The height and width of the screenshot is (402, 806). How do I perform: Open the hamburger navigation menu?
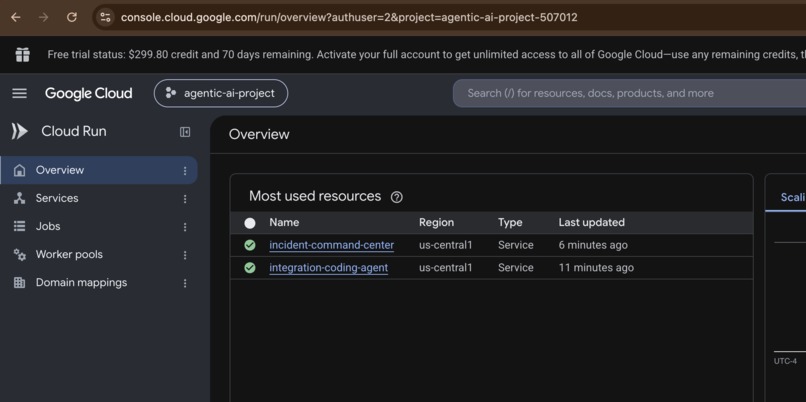click(20, 93)
